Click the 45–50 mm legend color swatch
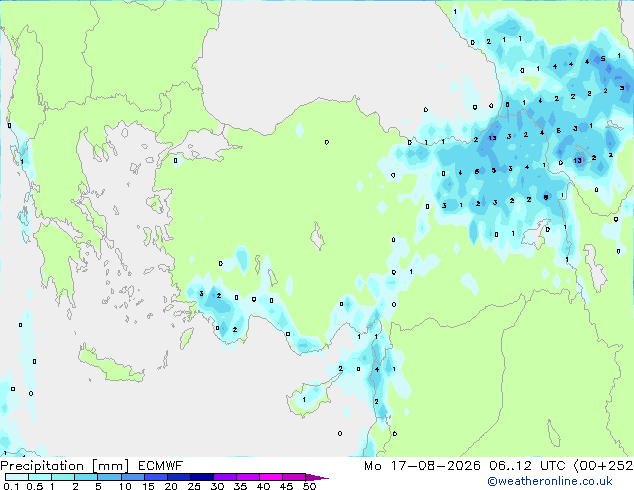 coord(294,477)
